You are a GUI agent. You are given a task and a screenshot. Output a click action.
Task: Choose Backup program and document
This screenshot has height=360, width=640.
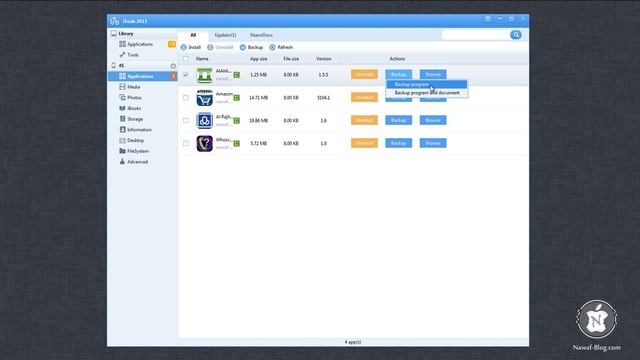point(427,93)
